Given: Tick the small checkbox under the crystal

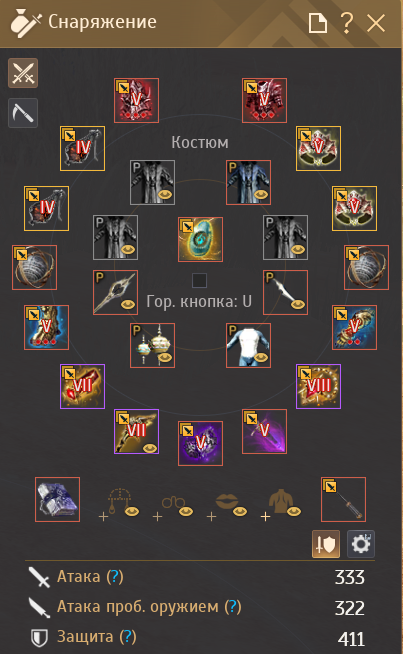Looking at the screenshot, I should [x=199, y=281].
